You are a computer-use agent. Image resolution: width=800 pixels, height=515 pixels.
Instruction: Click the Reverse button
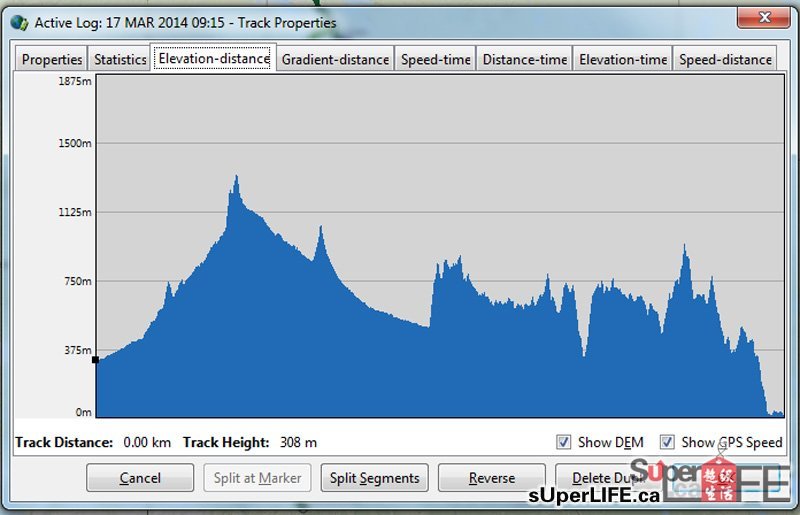coord(492,478)
